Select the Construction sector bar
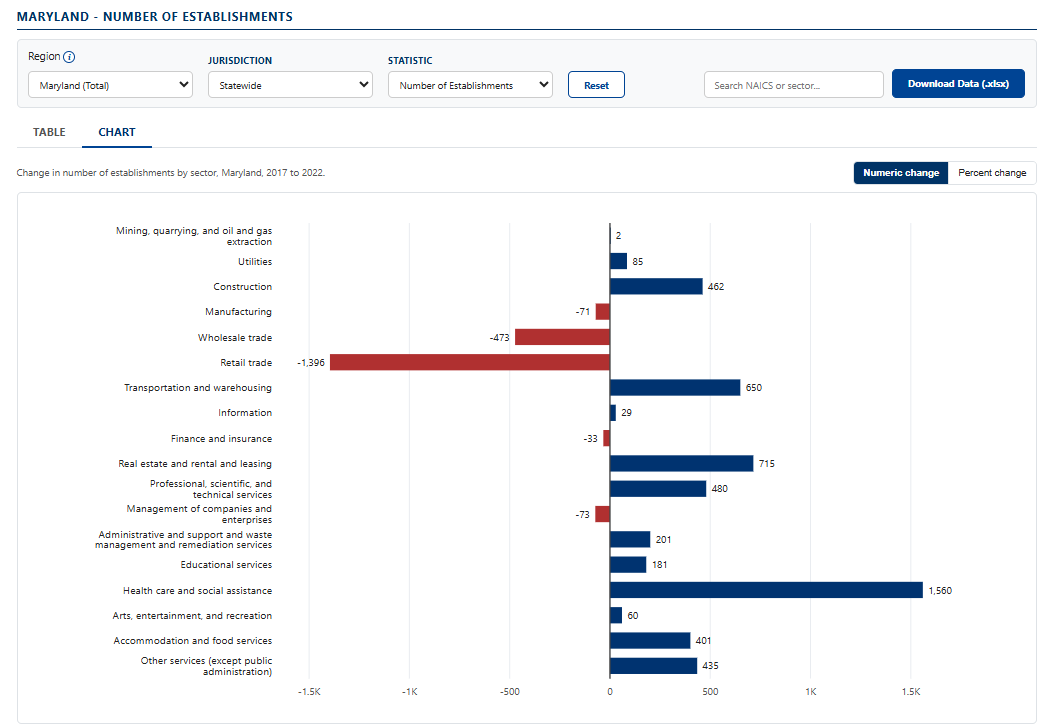This screenshot has width=1054, height=728. [656, 286]
